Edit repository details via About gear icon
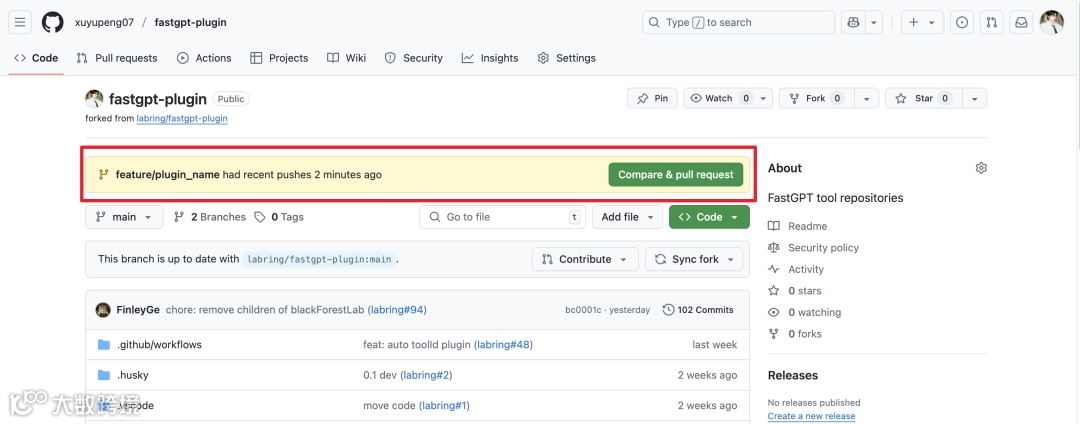 [x=982, y=168]
